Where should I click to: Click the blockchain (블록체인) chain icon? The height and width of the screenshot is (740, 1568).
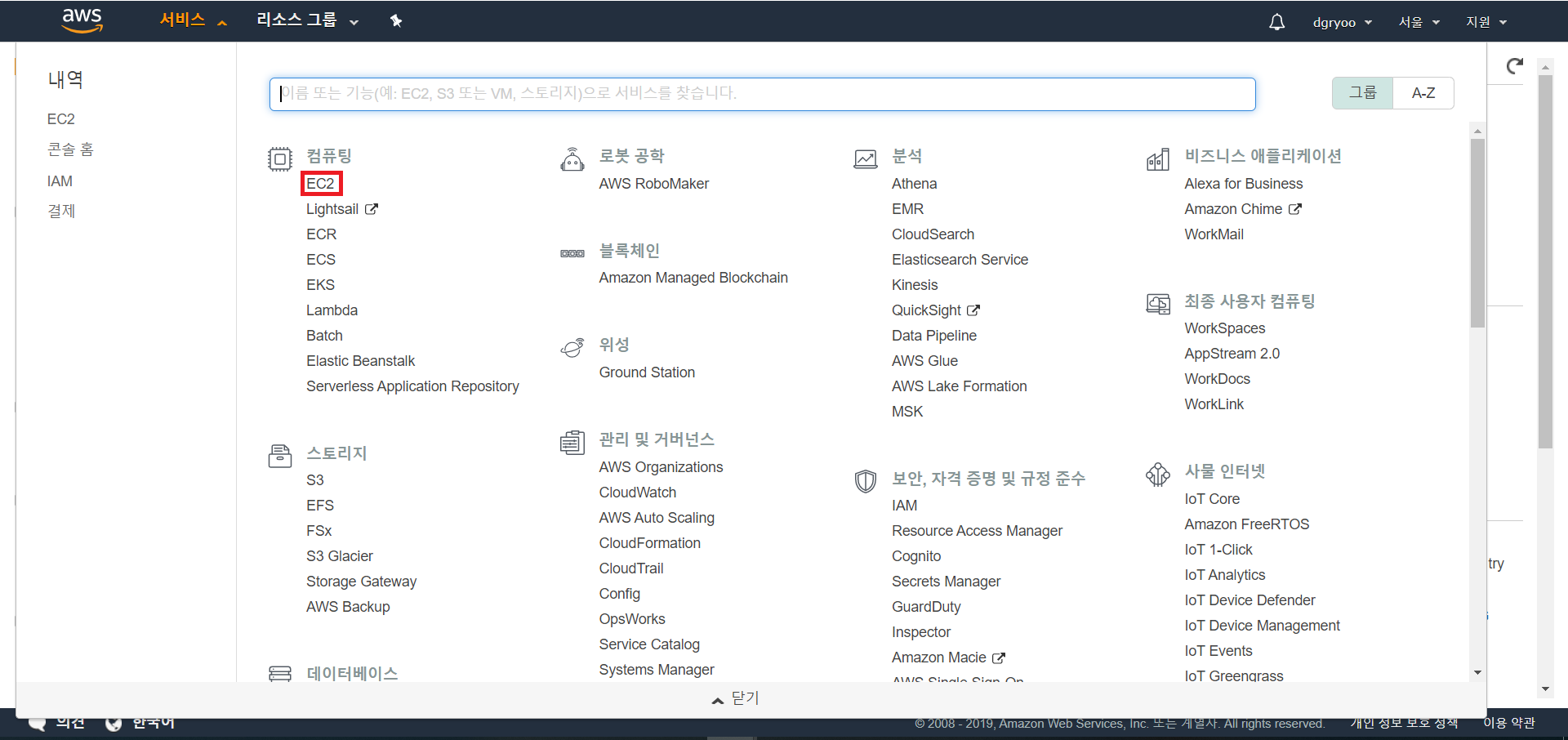pos(572,253)
